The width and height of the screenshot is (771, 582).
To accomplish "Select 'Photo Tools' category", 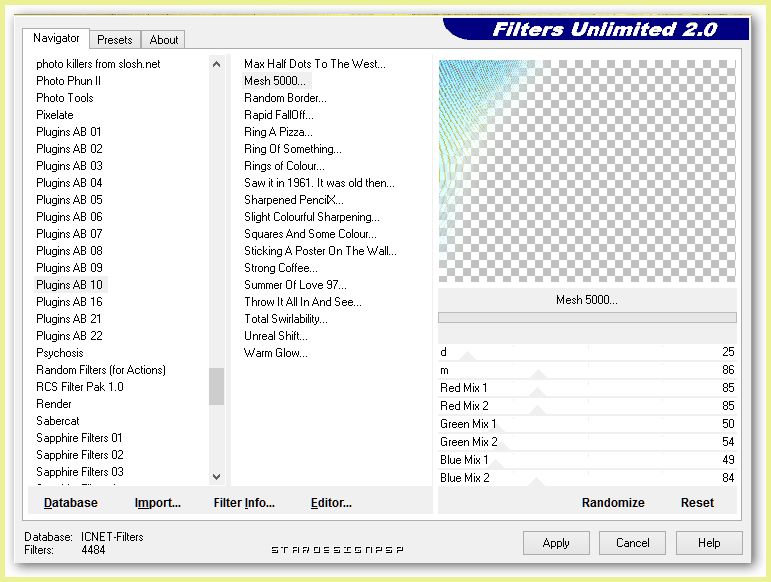I will coord(64,98).
